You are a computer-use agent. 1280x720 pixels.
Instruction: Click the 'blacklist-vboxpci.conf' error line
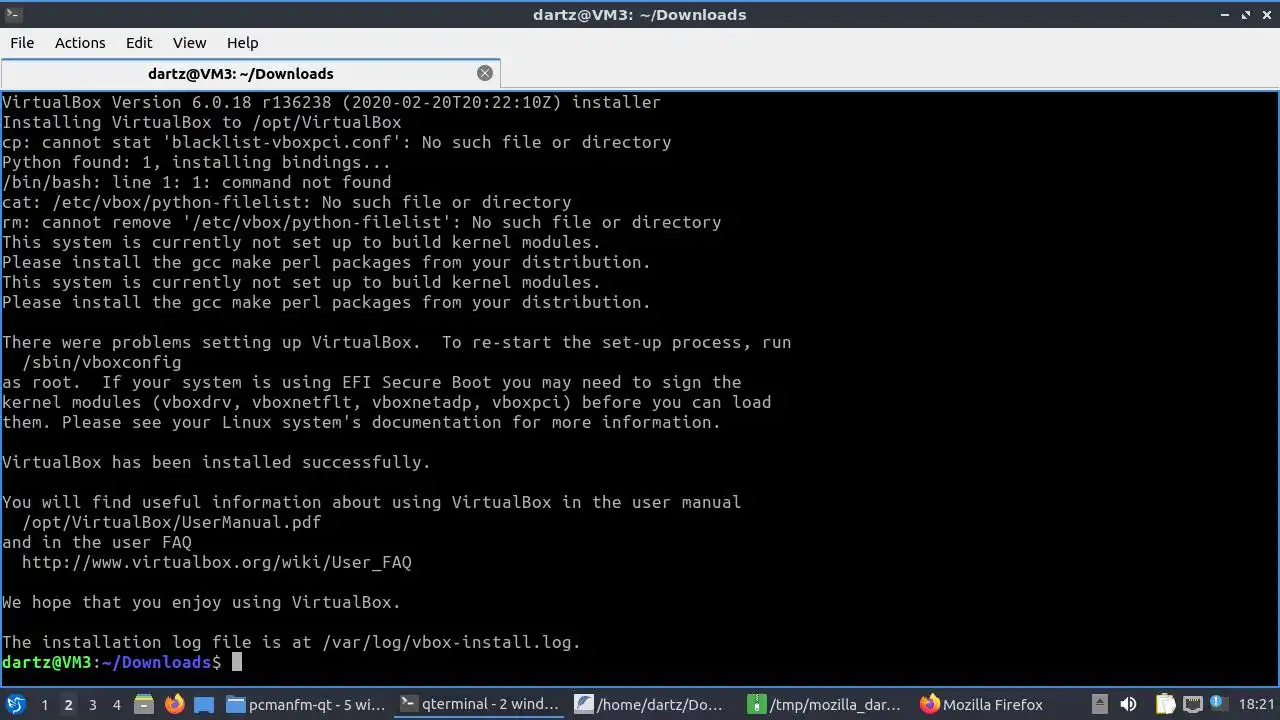pos(336,142)
